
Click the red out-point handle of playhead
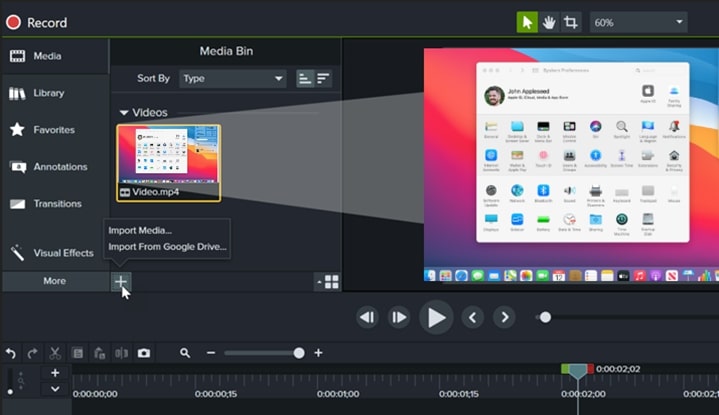tap(590, 369)
